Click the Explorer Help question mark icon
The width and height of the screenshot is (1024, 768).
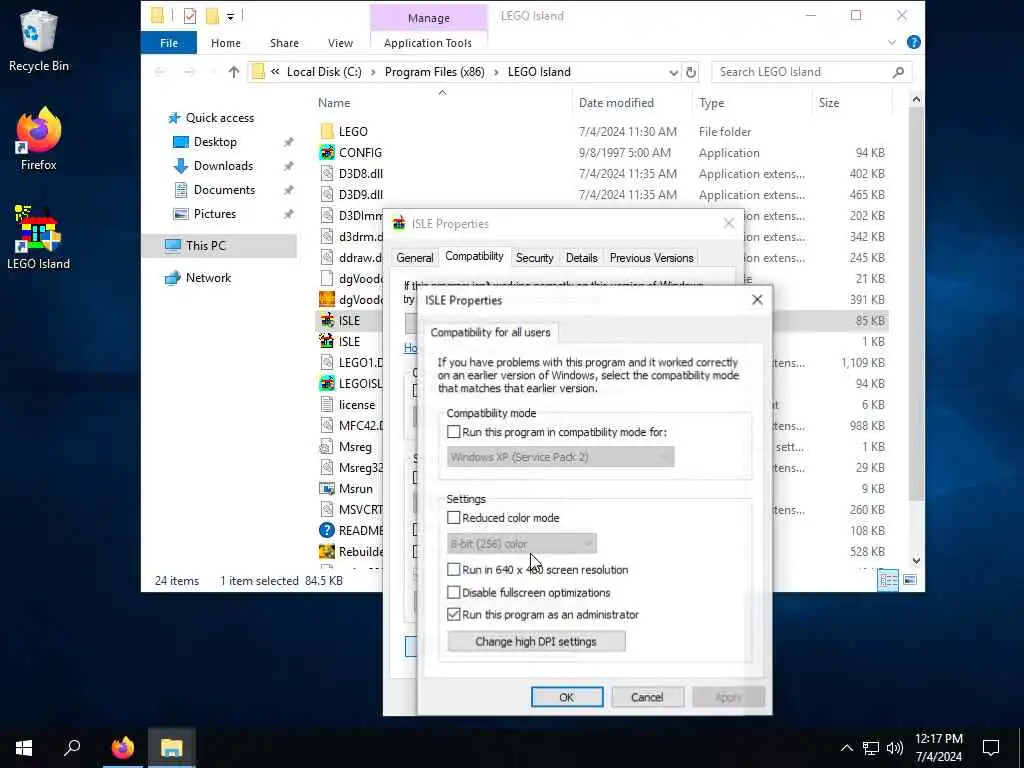point(914,42)
